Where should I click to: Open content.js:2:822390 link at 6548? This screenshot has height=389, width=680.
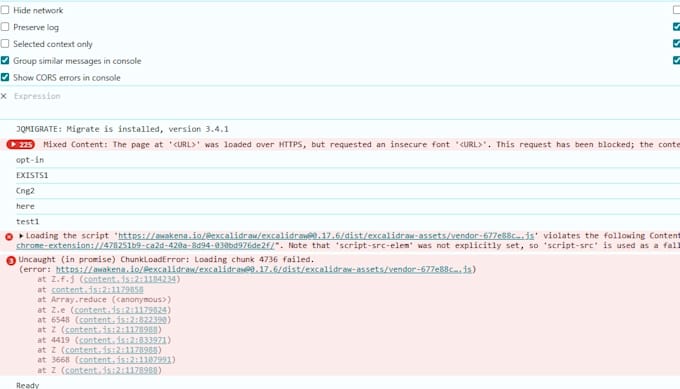[123, 320]
